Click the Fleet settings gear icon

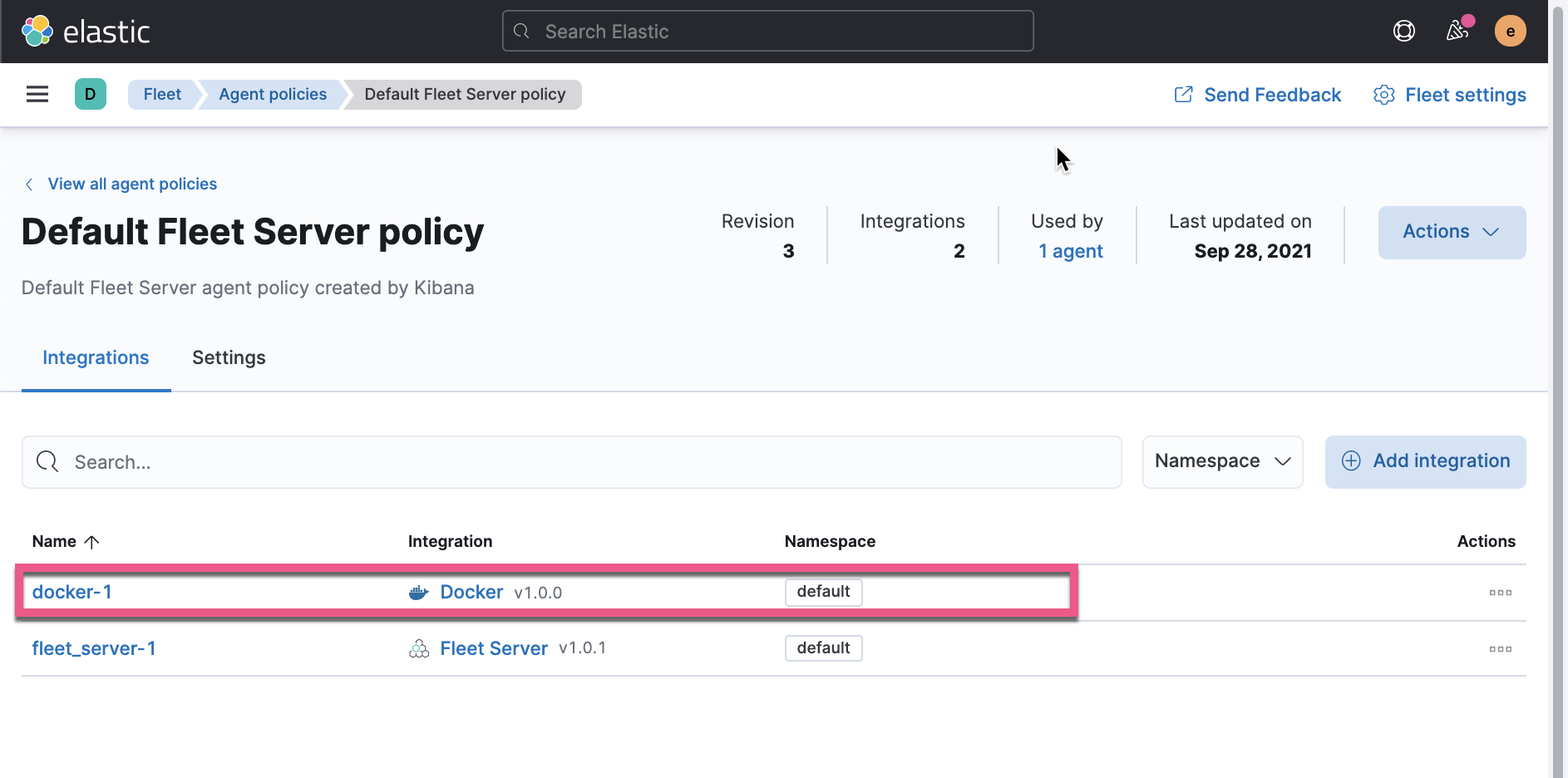(1383, 95)
